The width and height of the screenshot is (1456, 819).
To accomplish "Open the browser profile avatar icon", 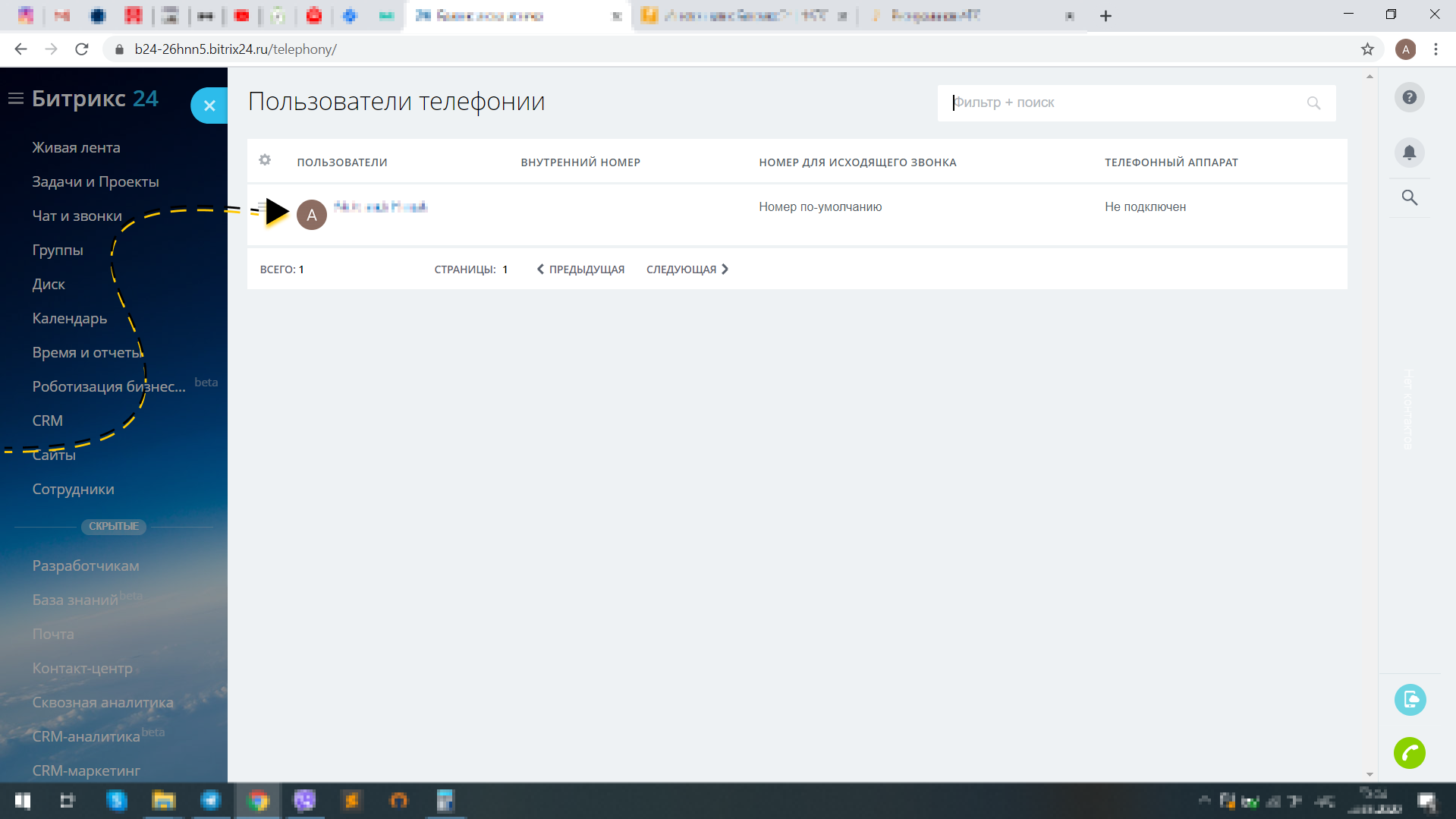I will (1406, 49).
